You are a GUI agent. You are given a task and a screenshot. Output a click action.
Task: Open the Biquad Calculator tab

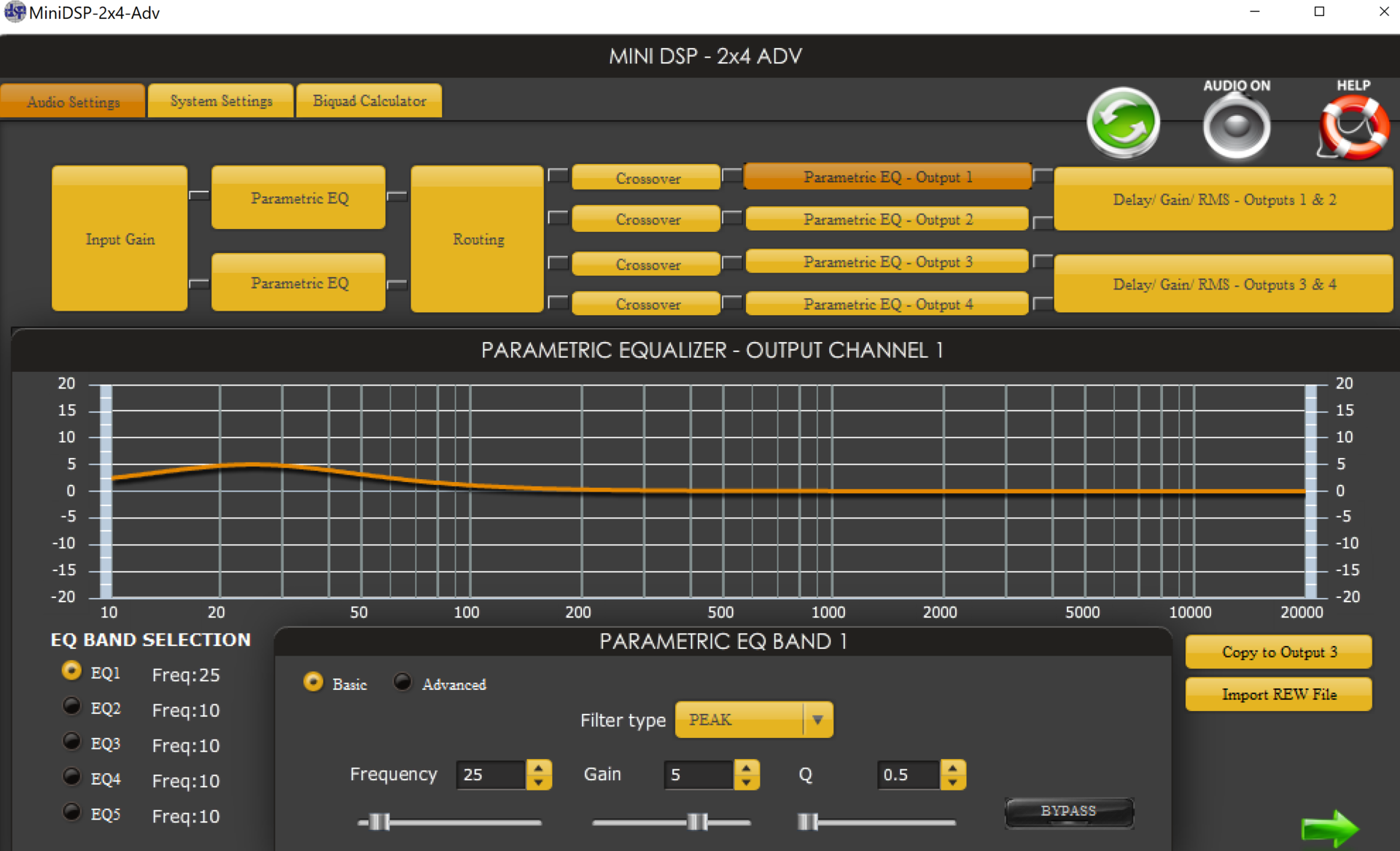[369, 101]
